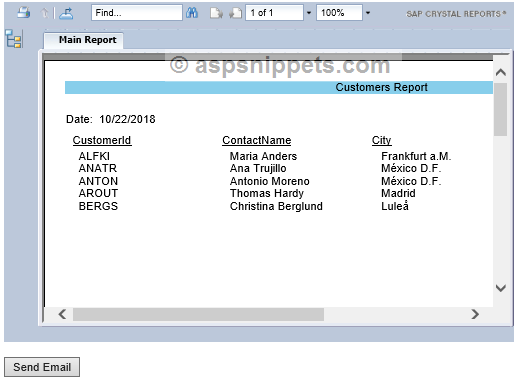
Task: Click the grayed drill-up arrow icon
Action: point(44,13)
